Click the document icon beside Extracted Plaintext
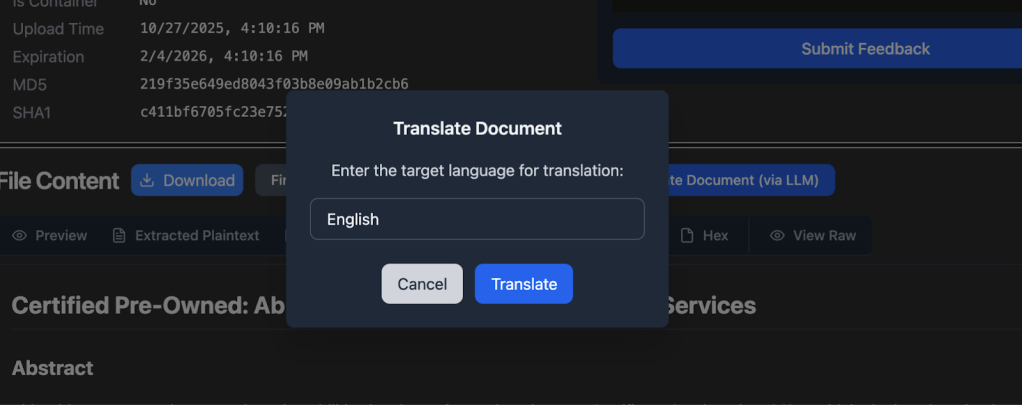The image size is (1022, 405). point(119,236)
